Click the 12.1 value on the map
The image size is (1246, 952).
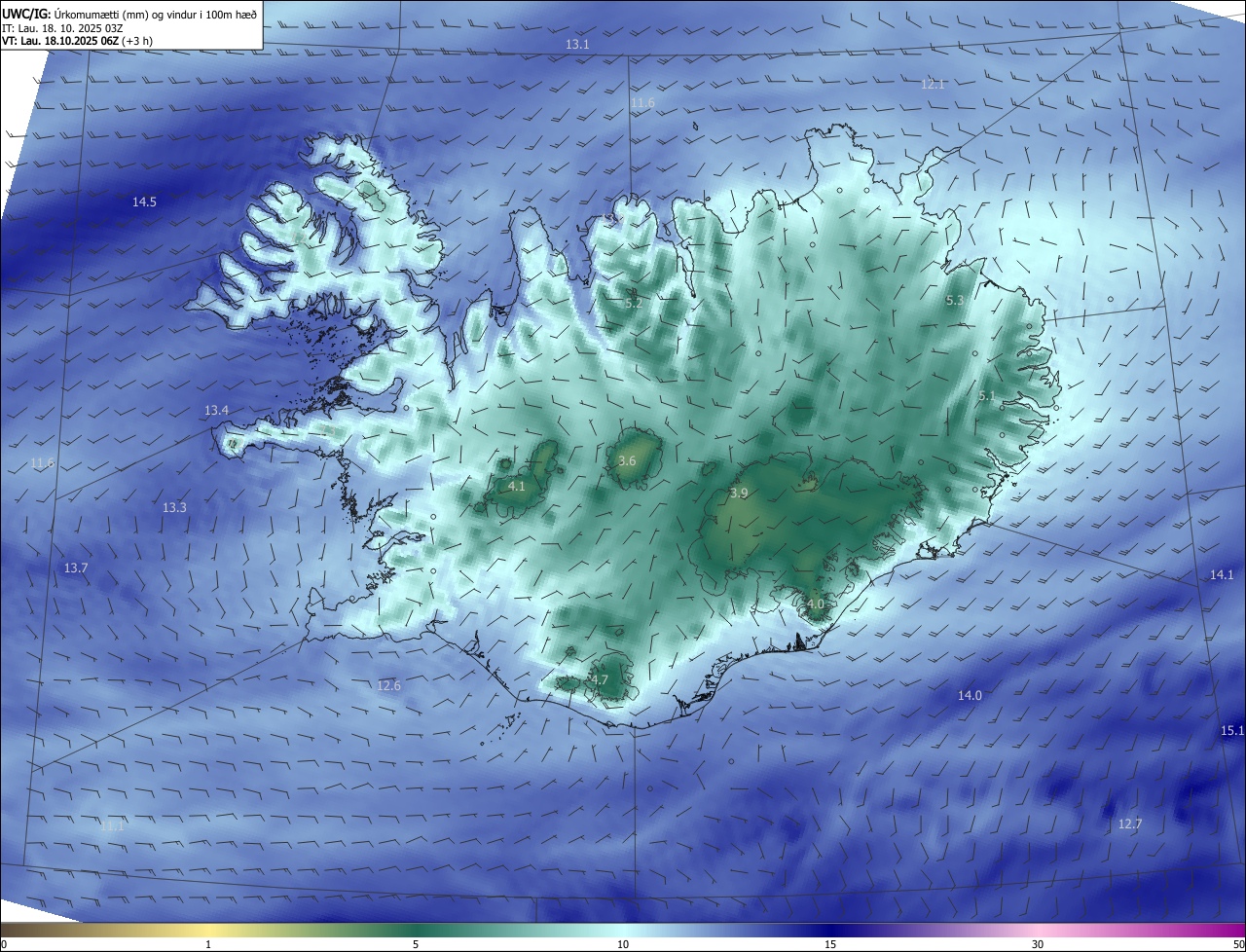933,85
